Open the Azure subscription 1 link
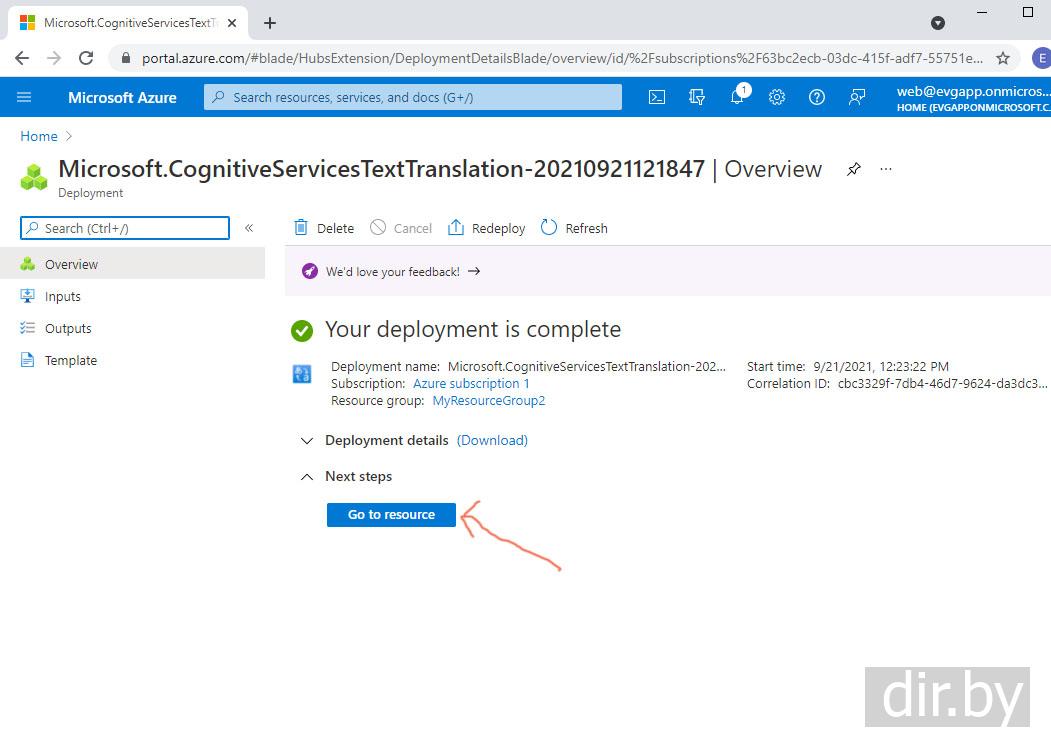1051x741 pixels. coord(471,383)
